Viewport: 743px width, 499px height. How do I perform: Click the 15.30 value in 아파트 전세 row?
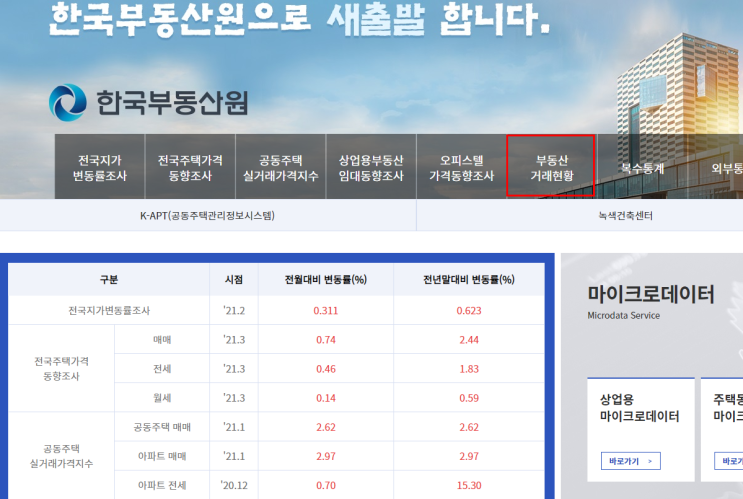469,485
